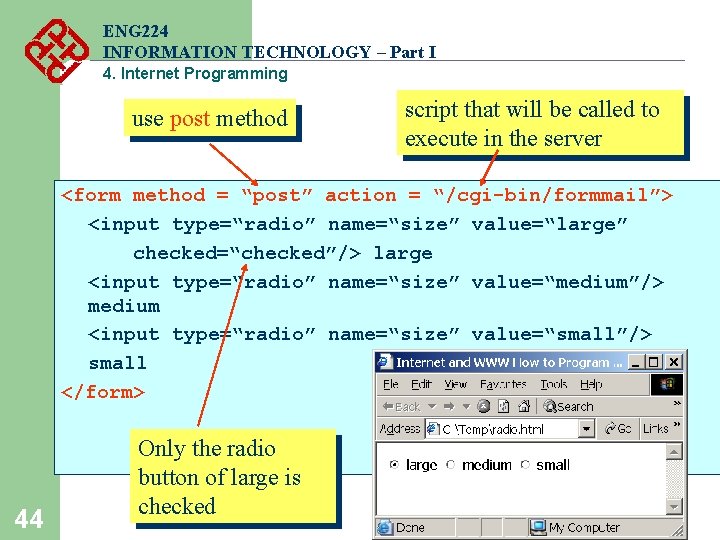720x540 pixels.
Task: Click the Links toolbar label
Action: 655,429
